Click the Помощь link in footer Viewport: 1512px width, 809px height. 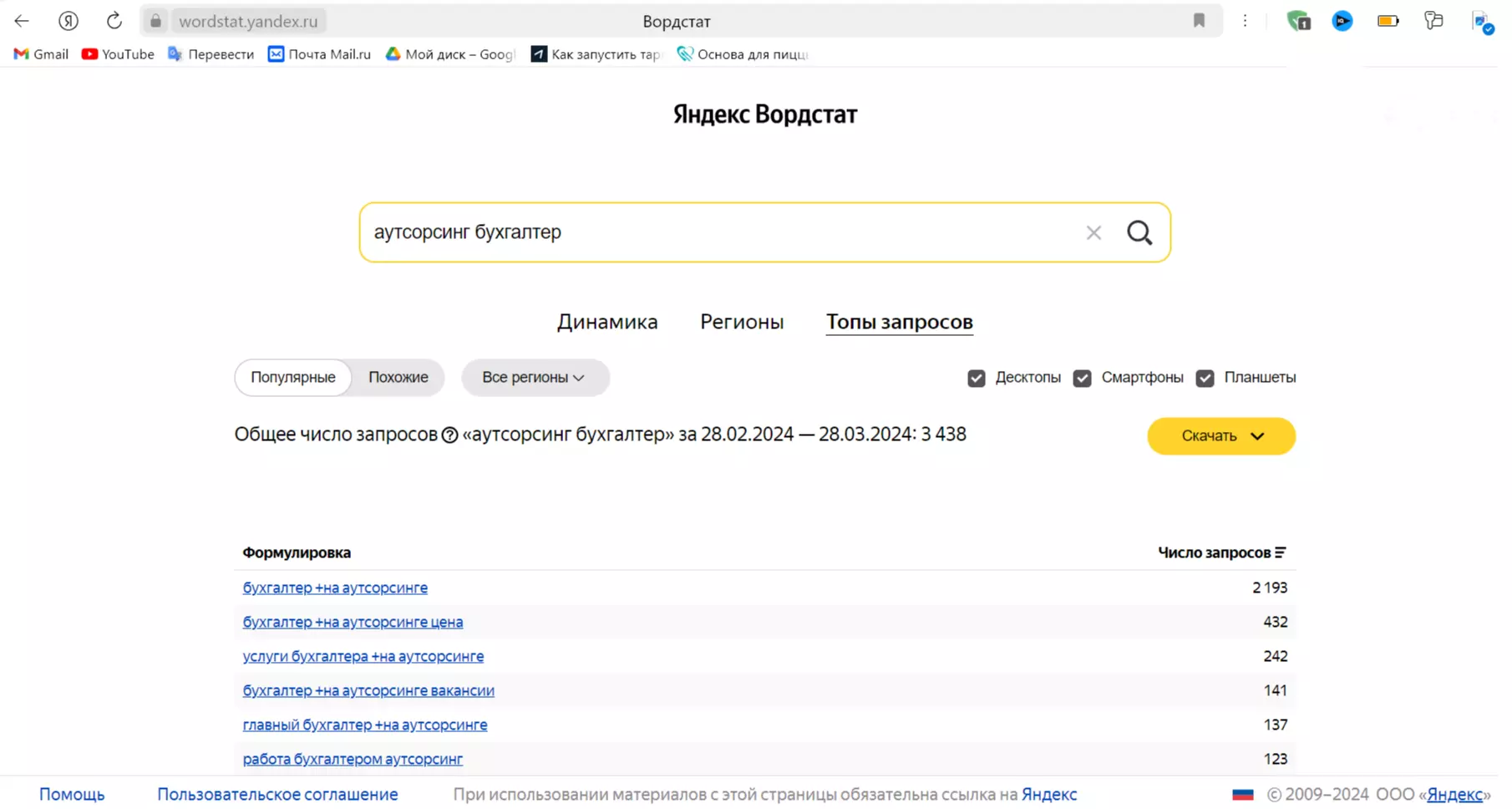pyautogui.click(x=72, y=794)
